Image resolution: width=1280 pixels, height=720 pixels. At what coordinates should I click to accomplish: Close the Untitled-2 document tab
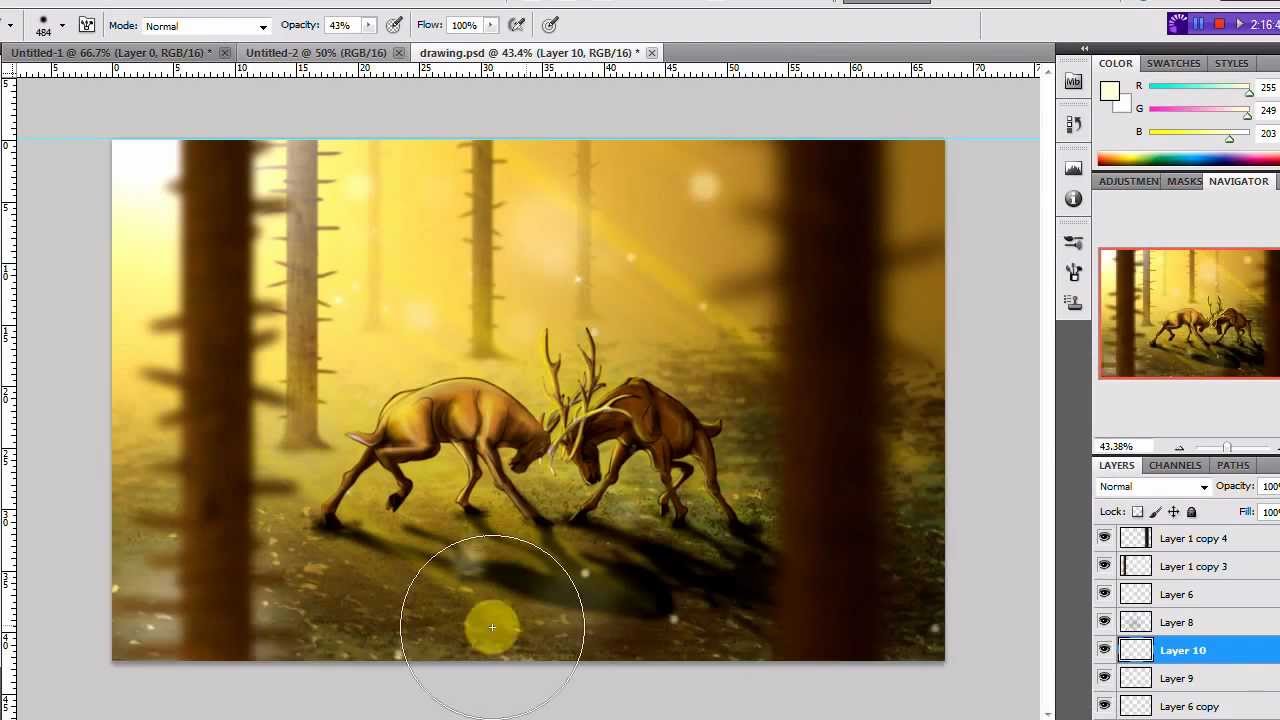click(399, 53)
